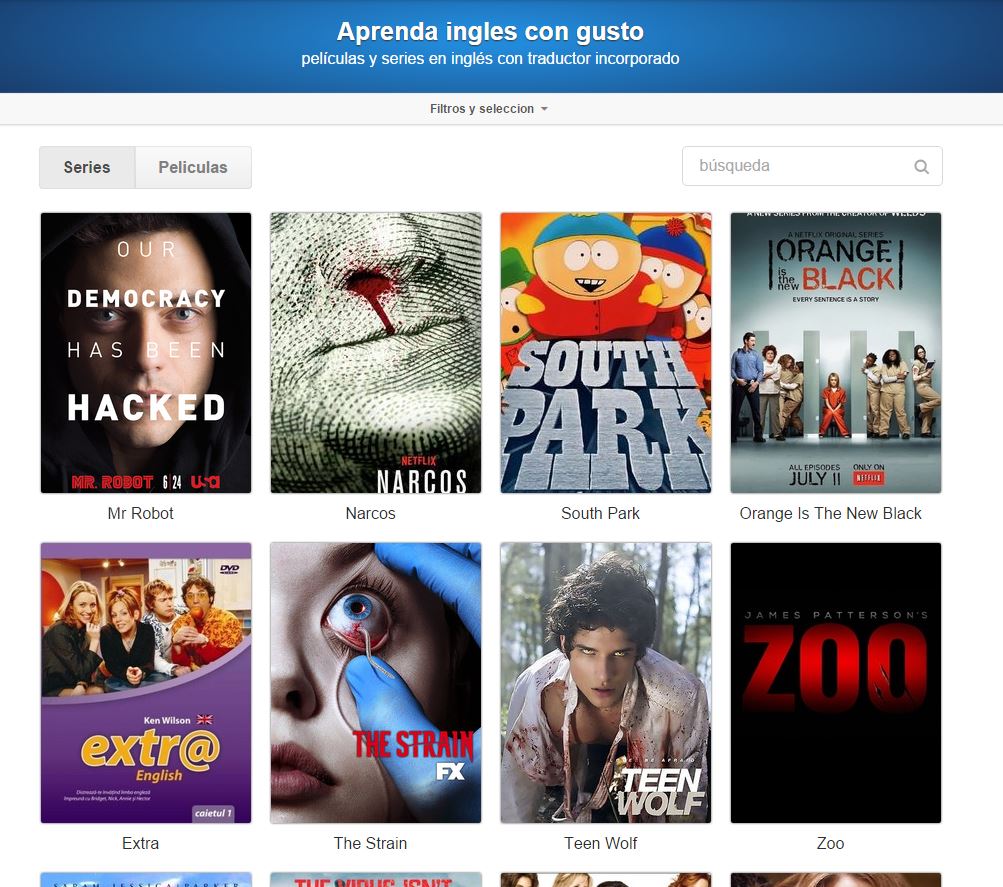Click the Teen Wolf title link
1003x887 pixels.
pos(601,844)
